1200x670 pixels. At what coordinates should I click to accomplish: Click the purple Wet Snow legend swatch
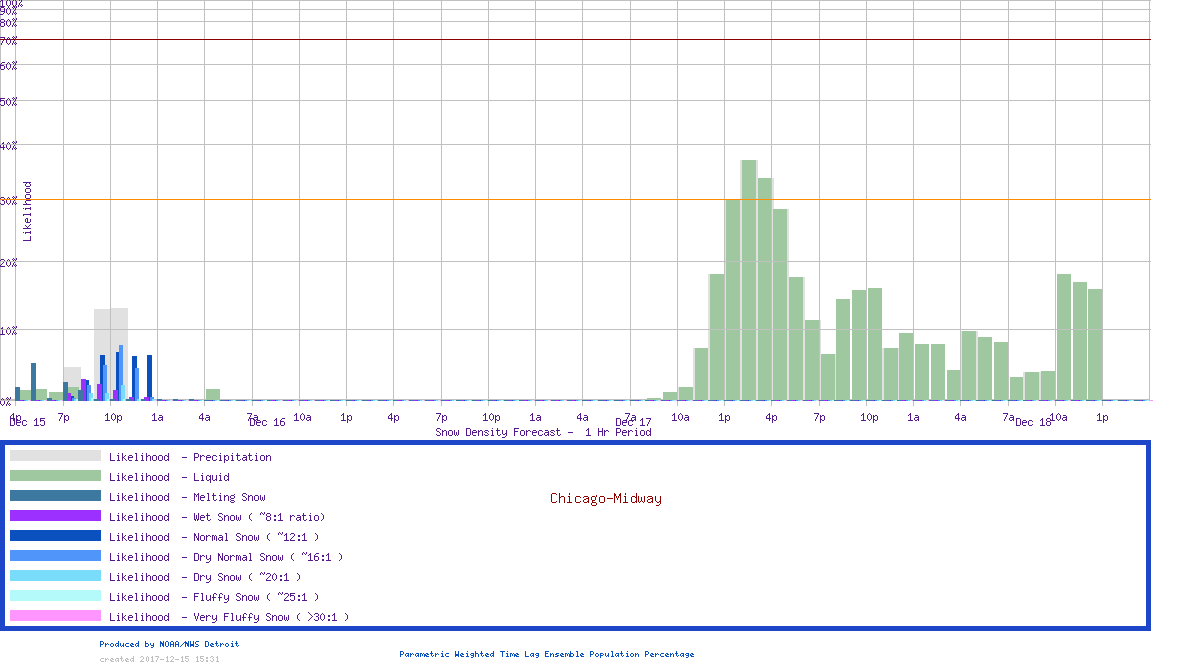tap(55, 517)
